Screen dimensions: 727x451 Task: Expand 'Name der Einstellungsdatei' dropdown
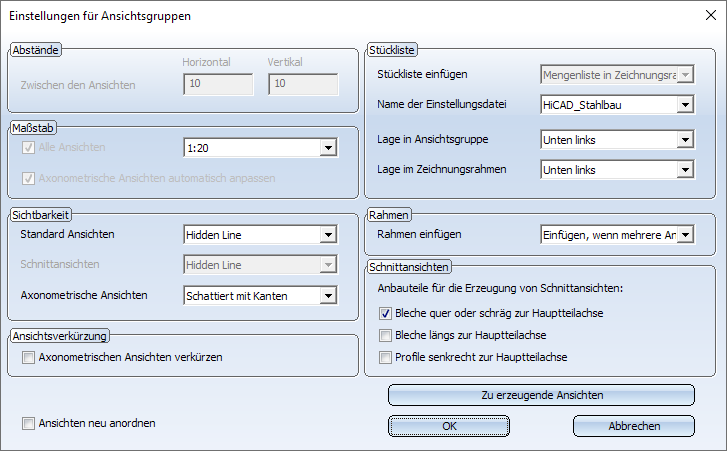[684, 103]
